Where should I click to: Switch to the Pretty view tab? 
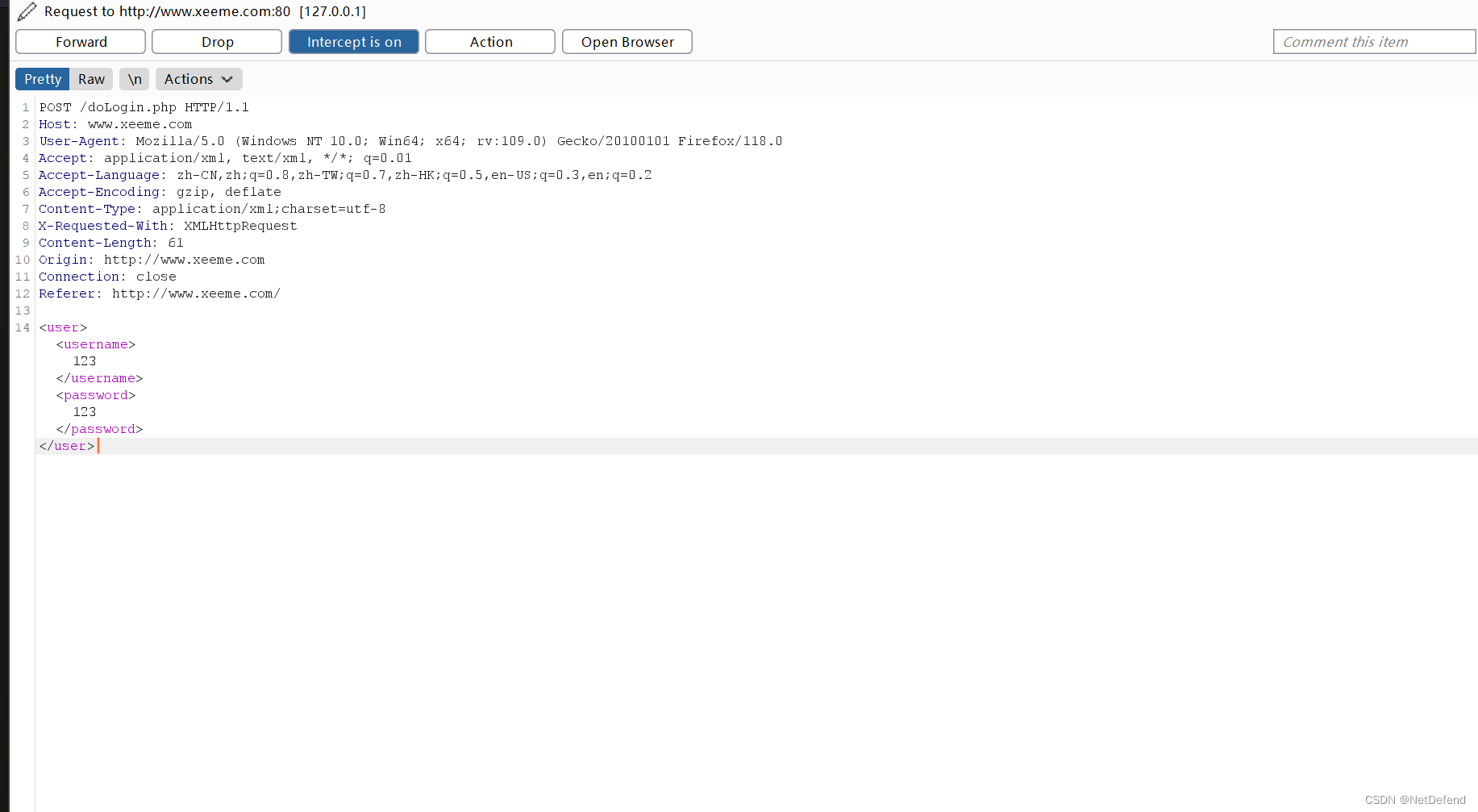[x=43, y=79]
